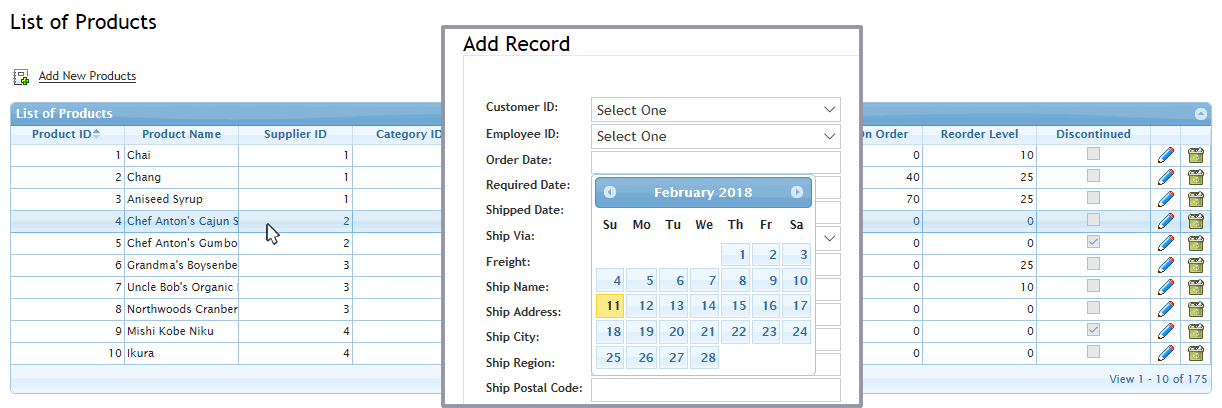Click edit pencil for Mishi Kobe Niku row
The height and width of the screenshot is (408, 1222).
(x=1165, y=331)
